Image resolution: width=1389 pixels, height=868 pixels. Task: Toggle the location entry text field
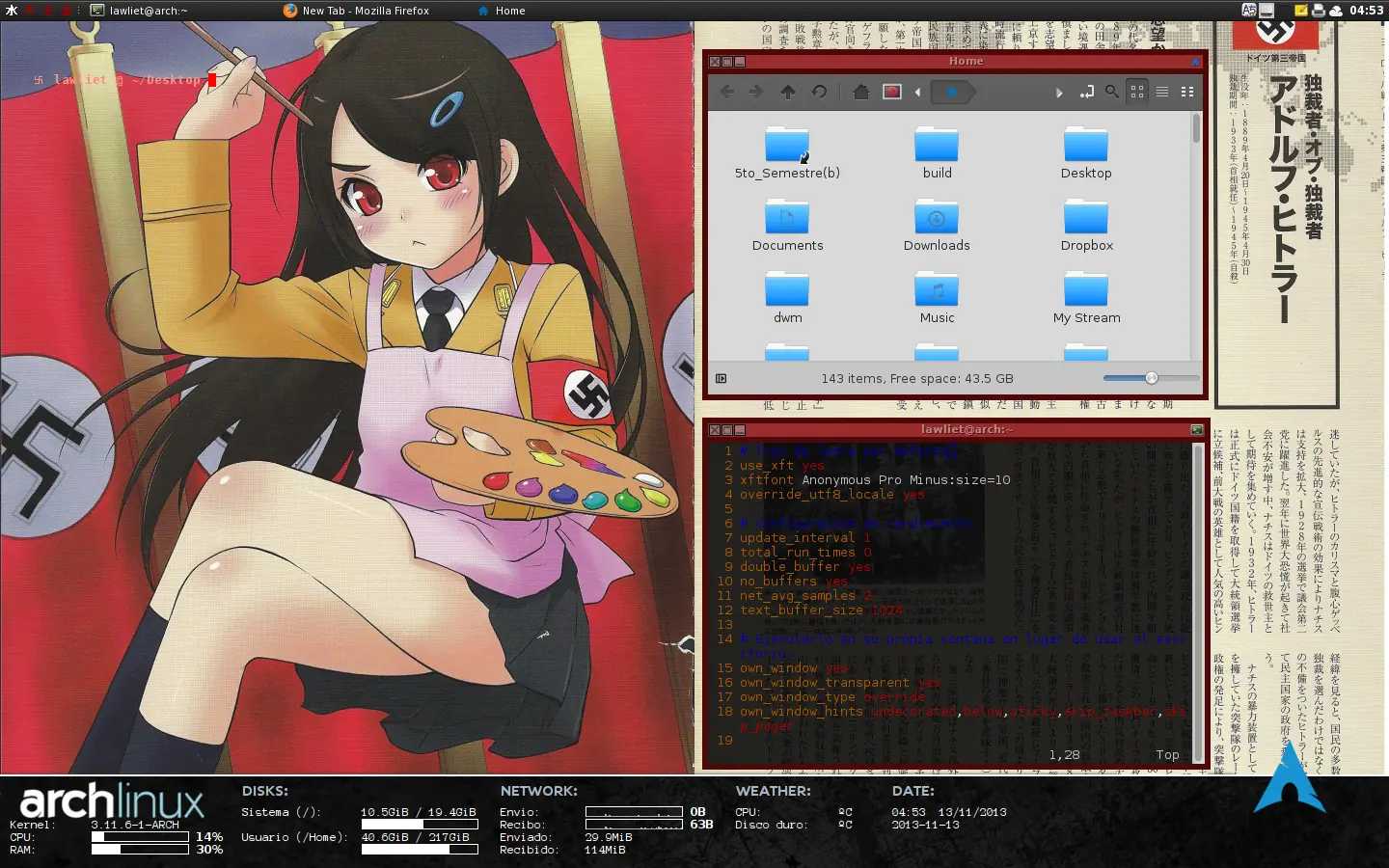1087,92
